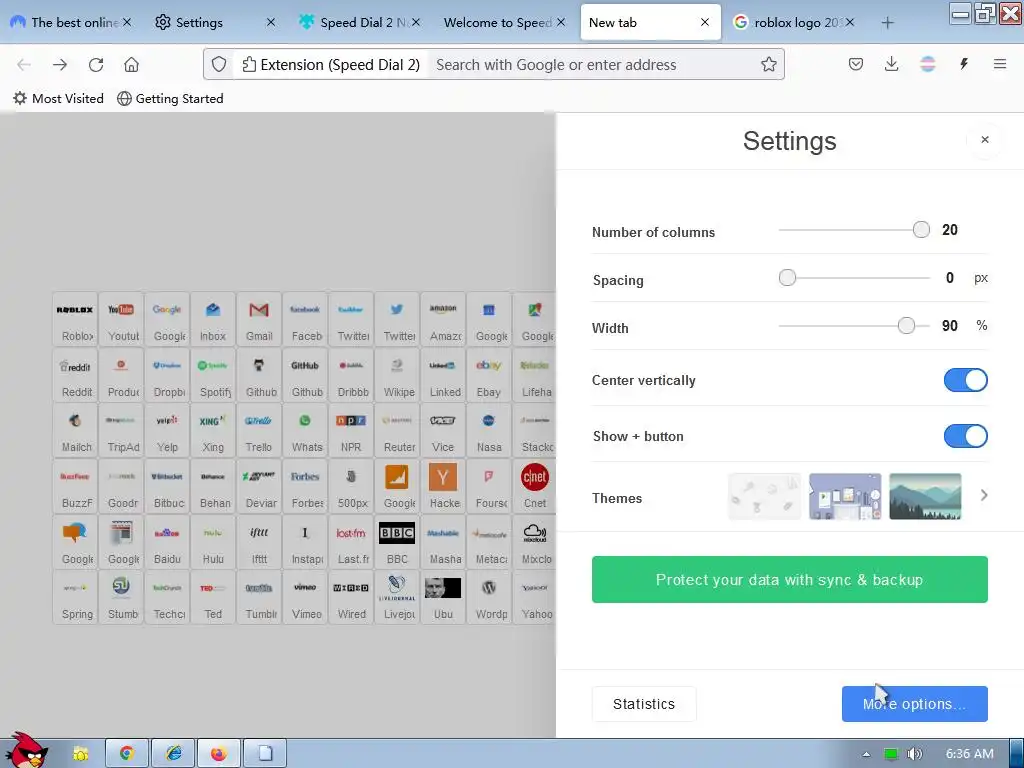Open the Spotify speed dial tile
This screenshot has width=1024, height=768.
point(213,375)
